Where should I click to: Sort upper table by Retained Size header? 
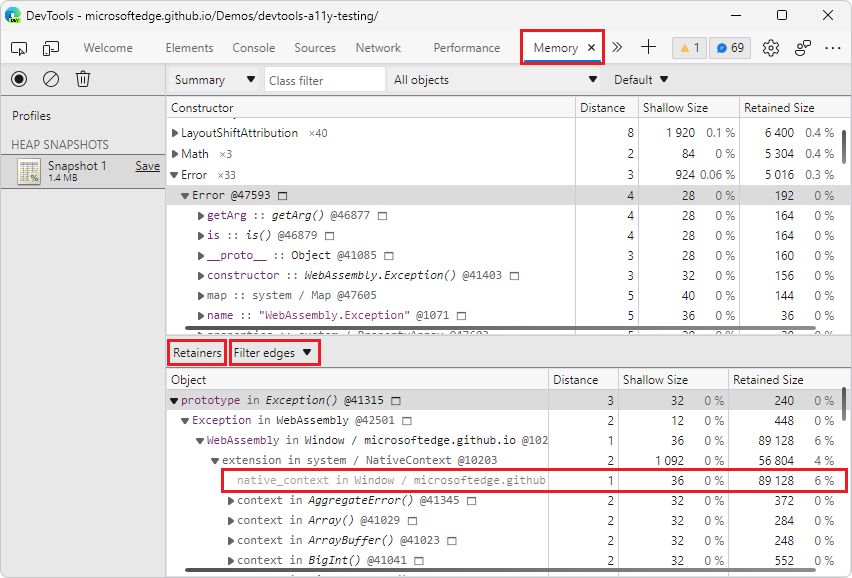tap(792, 108)
